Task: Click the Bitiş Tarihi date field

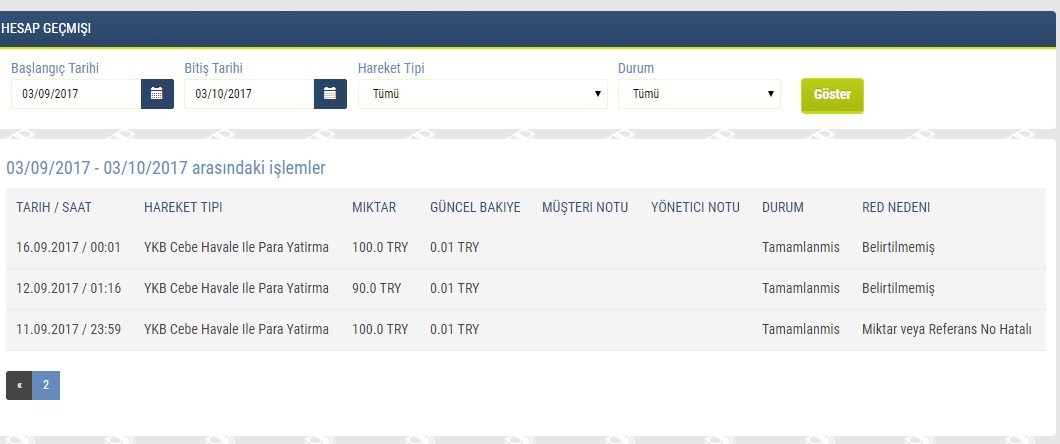Action: pyautogui.click(x=249, y=94)
